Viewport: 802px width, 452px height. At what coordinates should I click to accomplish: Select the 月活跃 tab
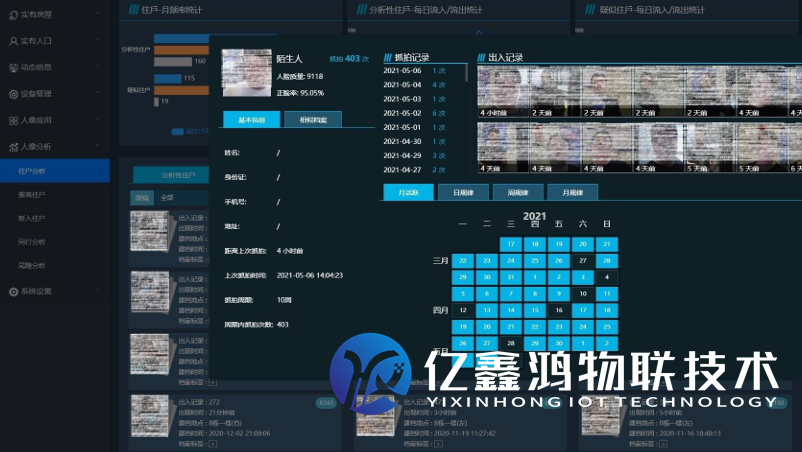[x=408, y=192]
